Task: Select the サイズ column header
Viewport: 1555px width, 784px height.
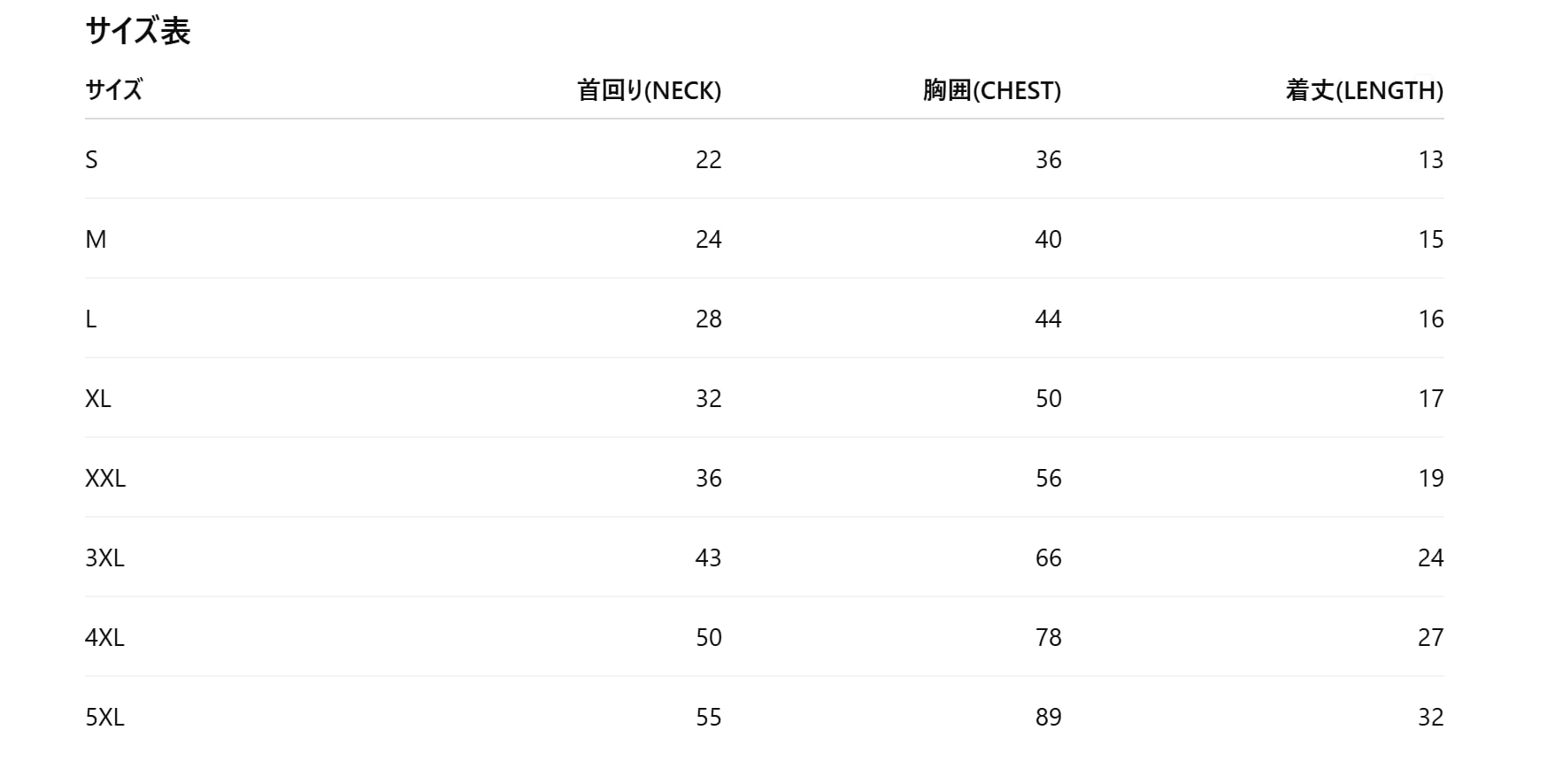Action: pos(113,90)
